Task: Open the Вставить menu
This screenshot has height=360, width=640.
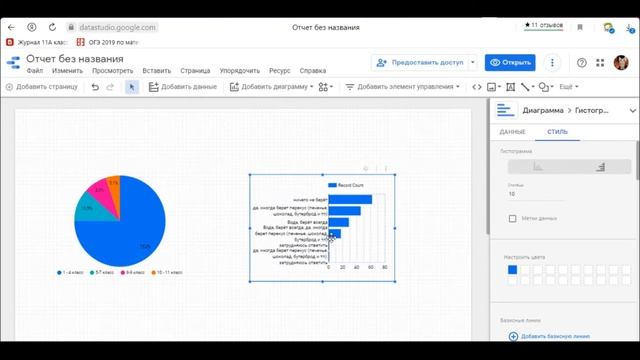Action: [157, 71]
